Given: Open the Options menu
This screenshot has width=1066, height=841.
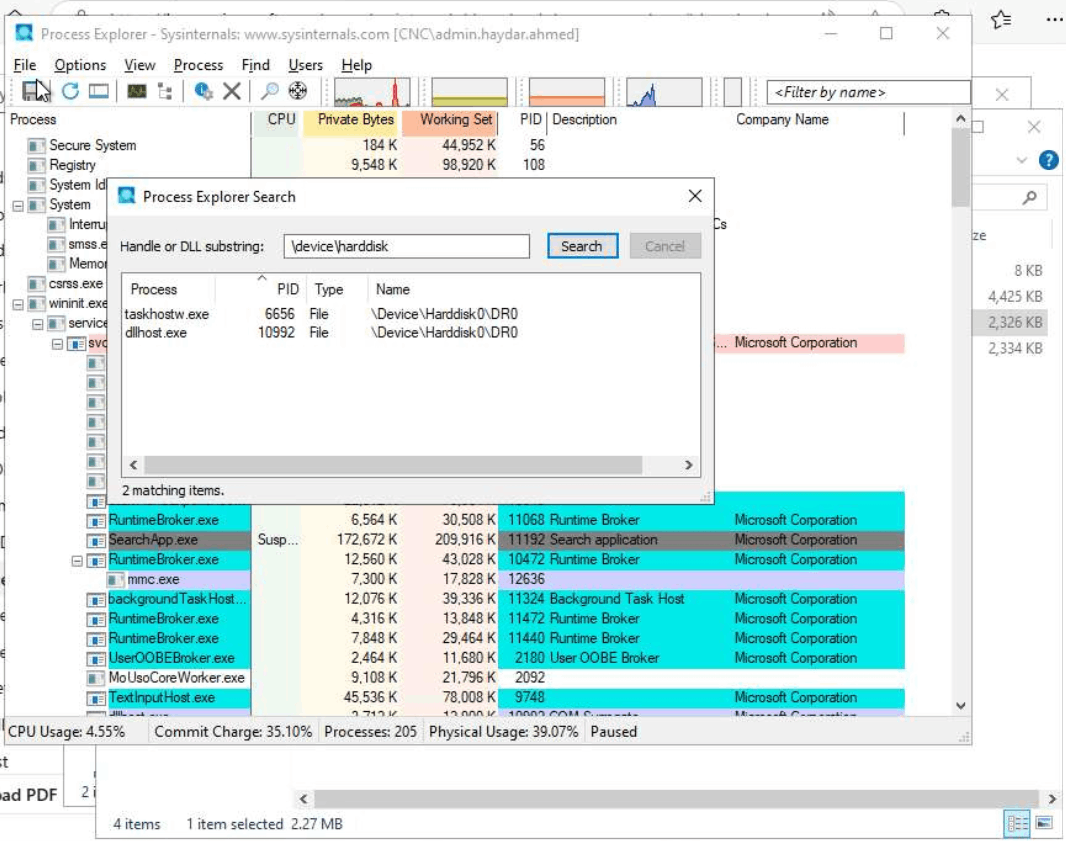Looking at the screenshot, I should coord(80,65).
